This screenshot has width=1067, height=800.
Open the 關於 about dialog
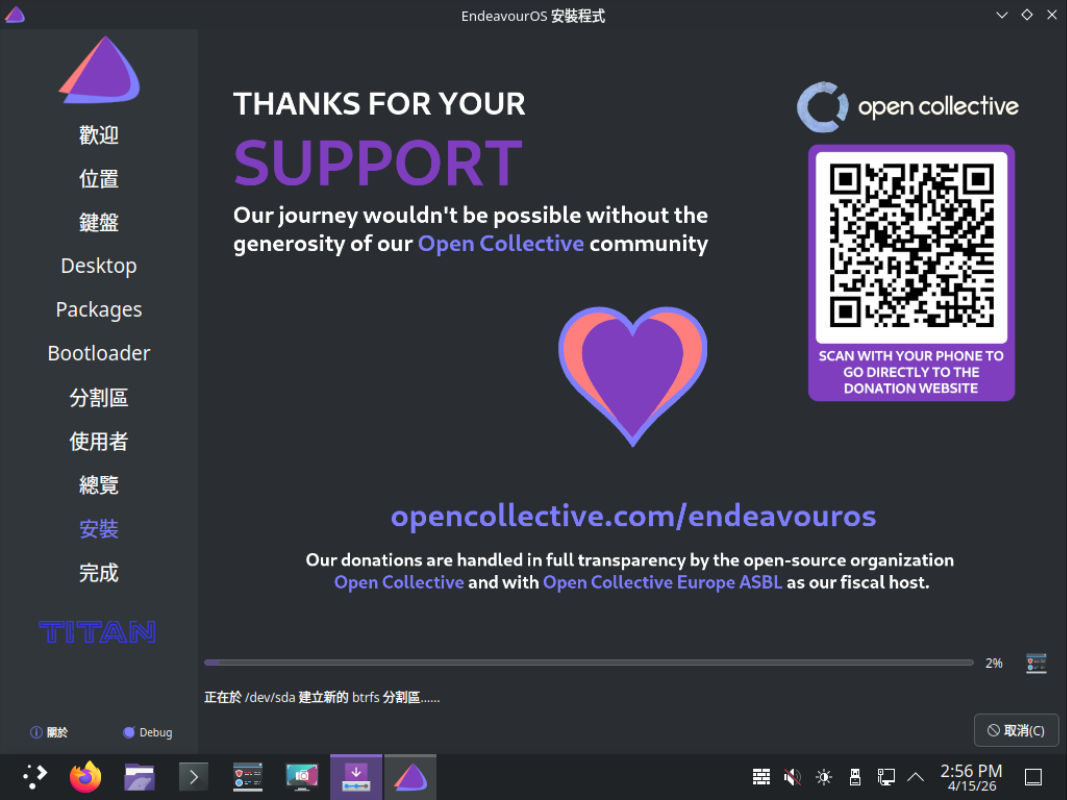(x=50, y=732)
